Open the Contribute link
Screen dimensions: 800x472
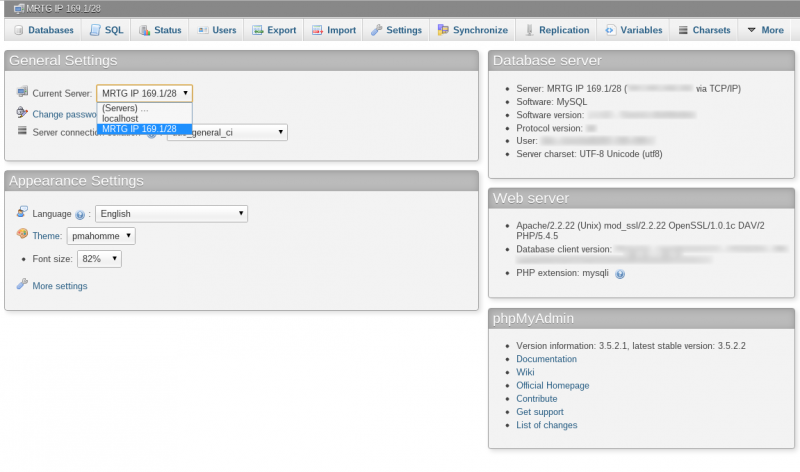537,399
